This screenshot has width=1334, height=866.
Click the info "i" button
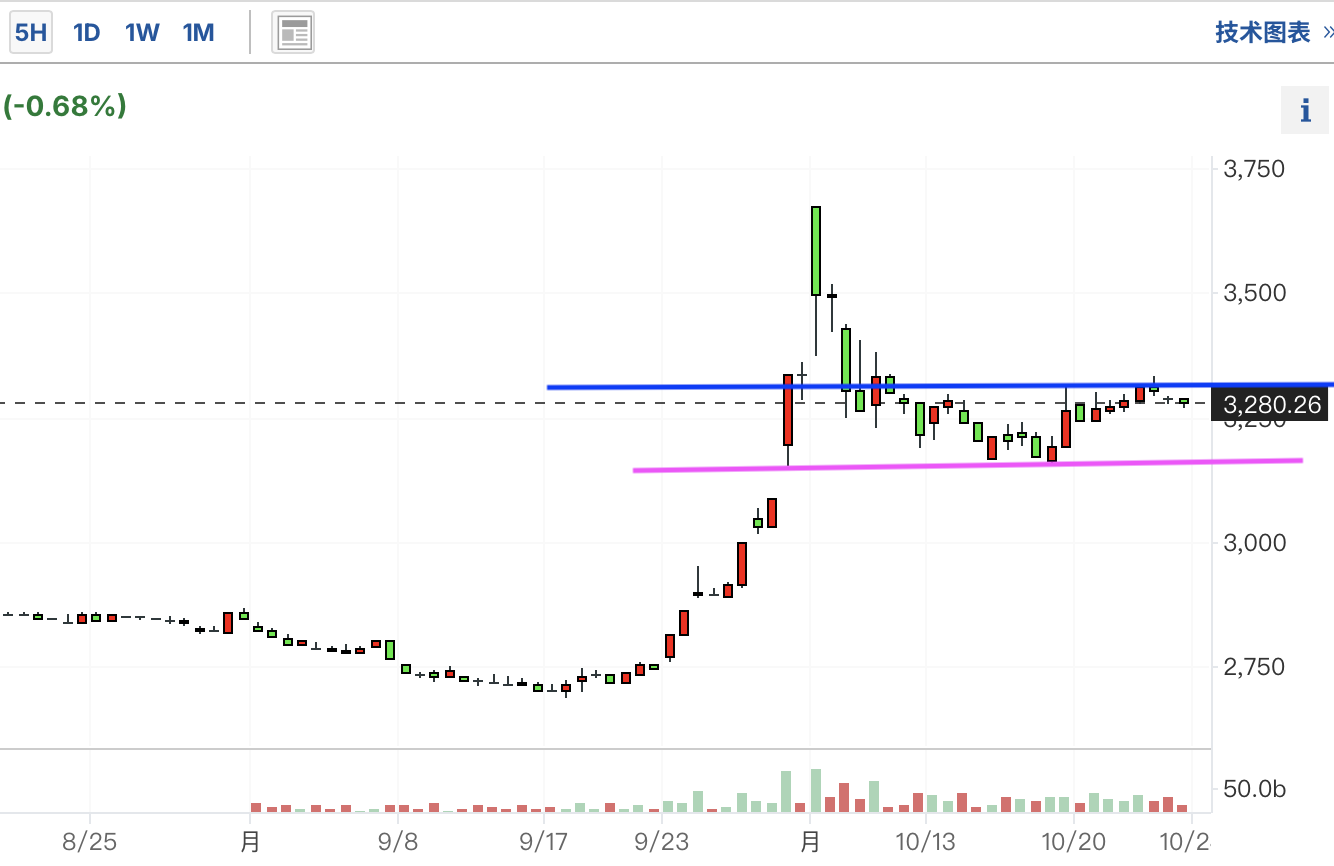point(1305,110)
